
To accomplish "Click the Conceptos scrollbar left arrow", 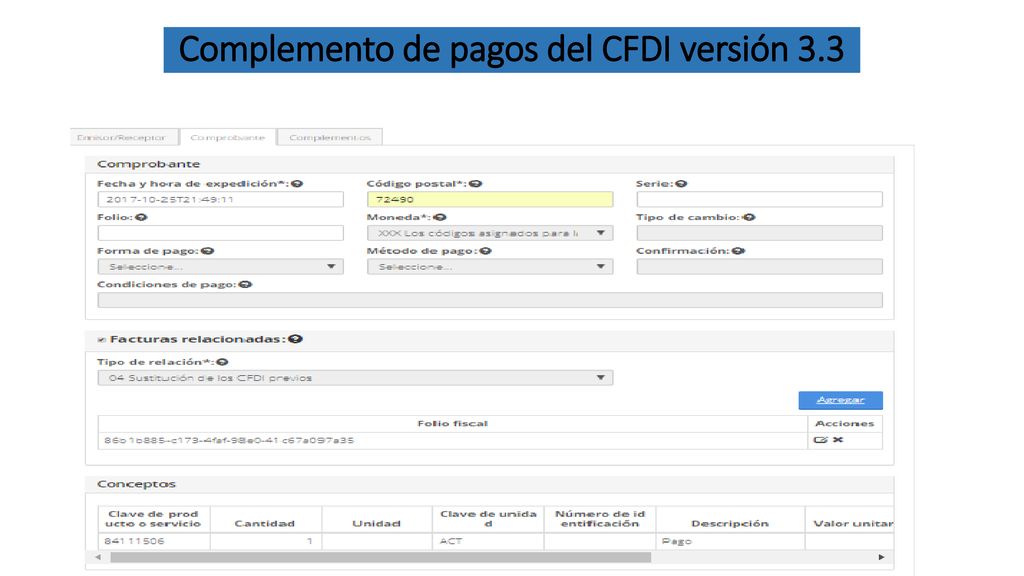I will click(x=98, y=558).
